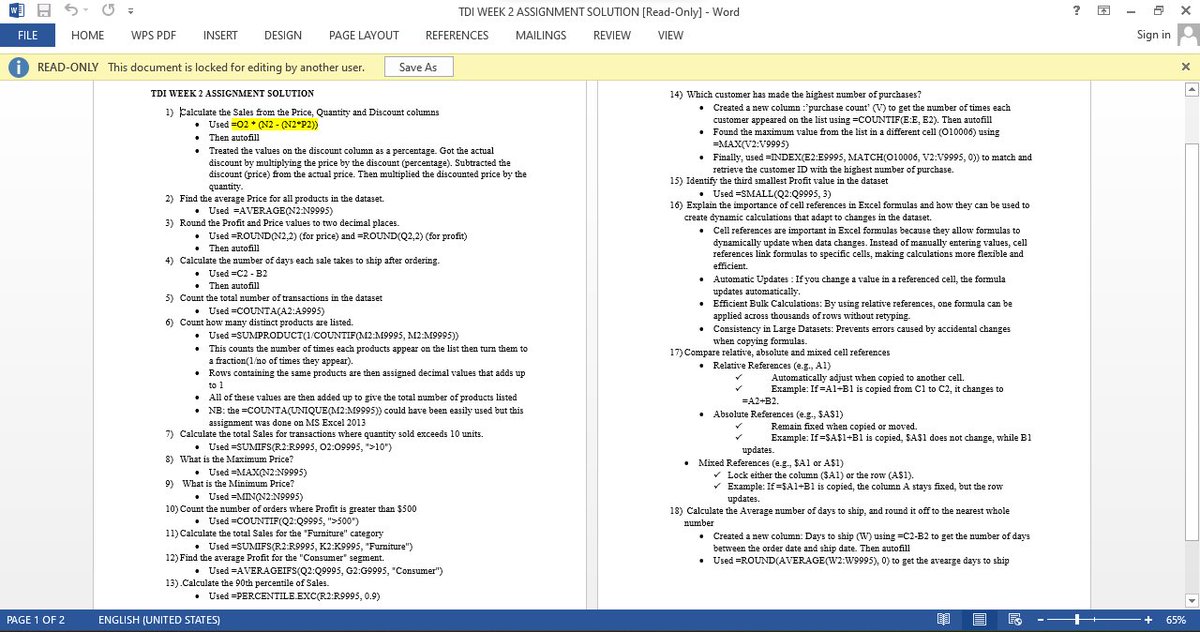1200x632 pixels.
Task: Switch to the REVIEW tab
Action: pos(612,35)
